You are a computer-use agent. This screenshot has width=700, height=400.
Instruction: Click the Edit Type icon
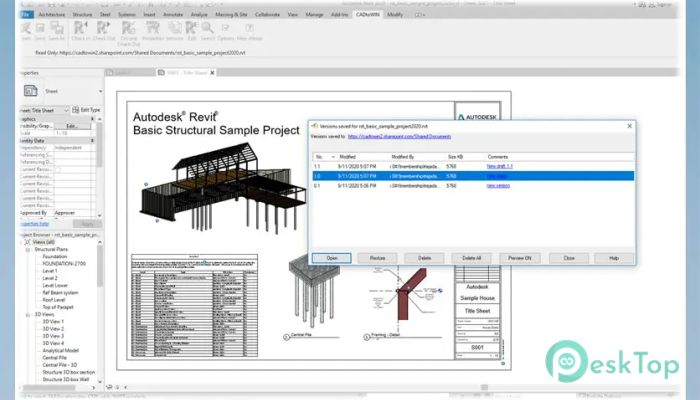pyautogui.click(x=76, y=110)
